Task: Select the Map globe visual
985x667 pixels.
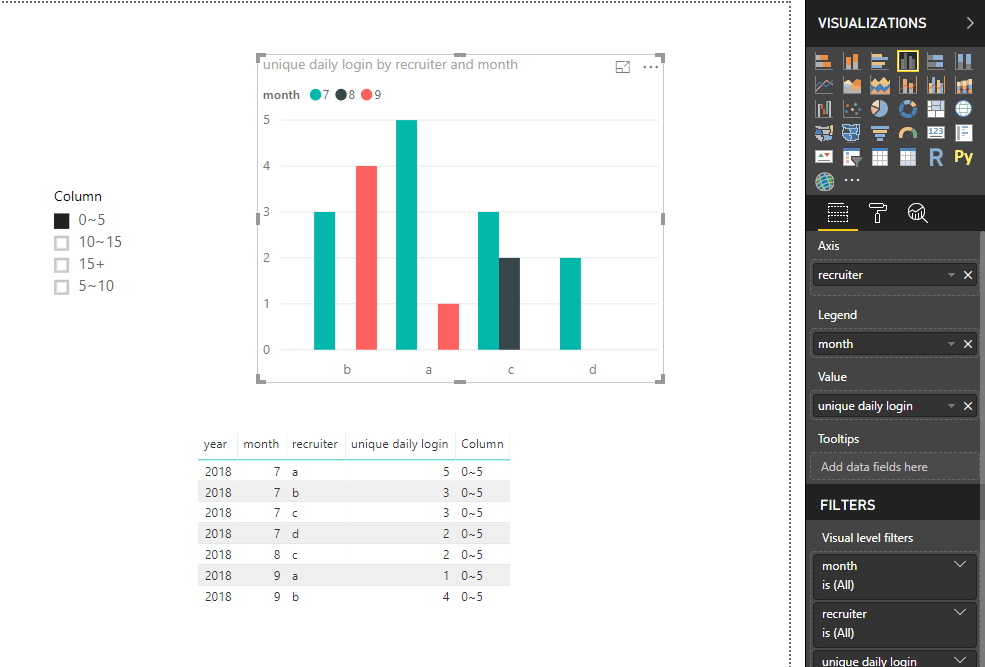Action: click(964, 109)
